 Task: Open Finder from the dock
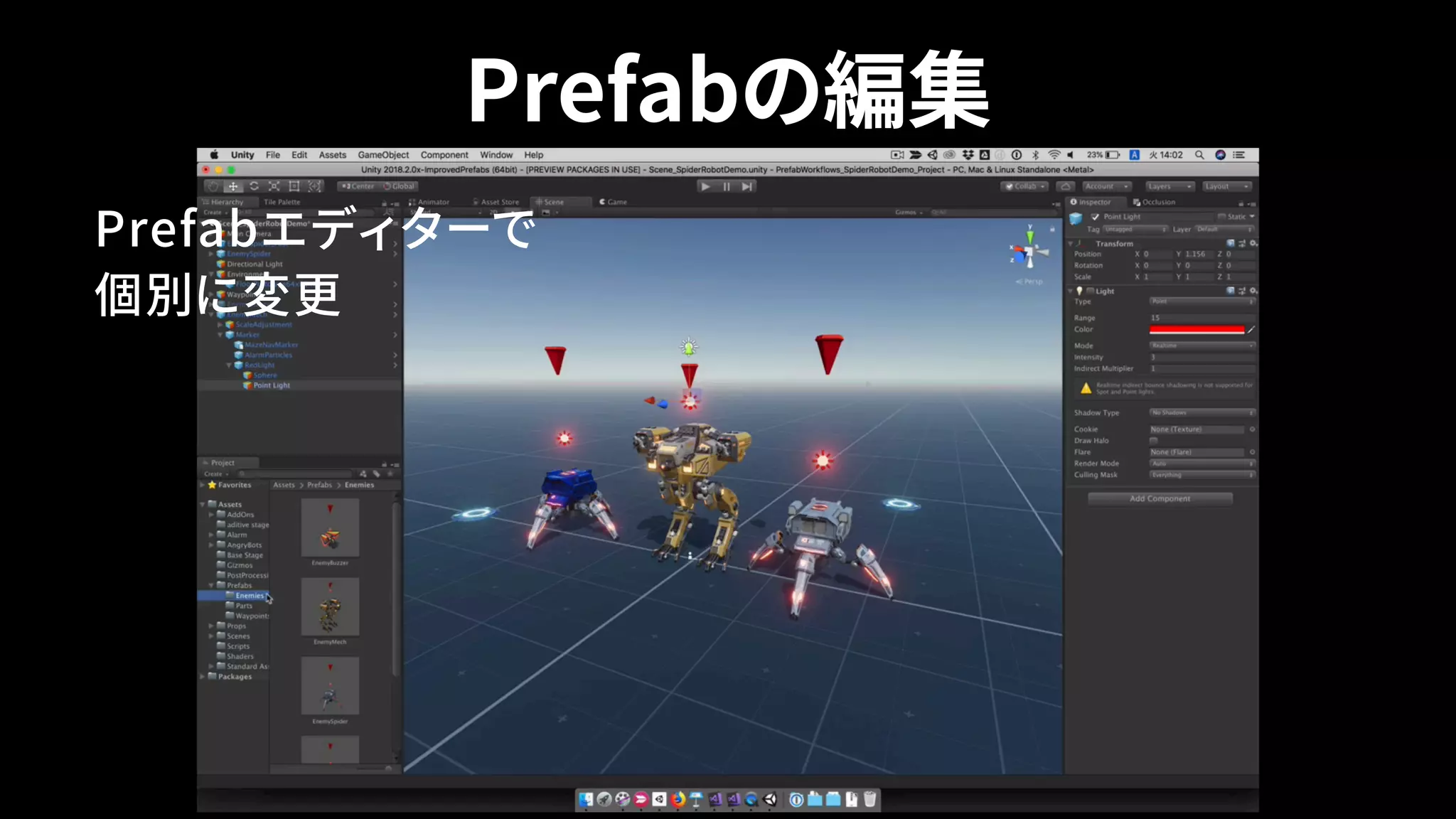coord(586,800)
